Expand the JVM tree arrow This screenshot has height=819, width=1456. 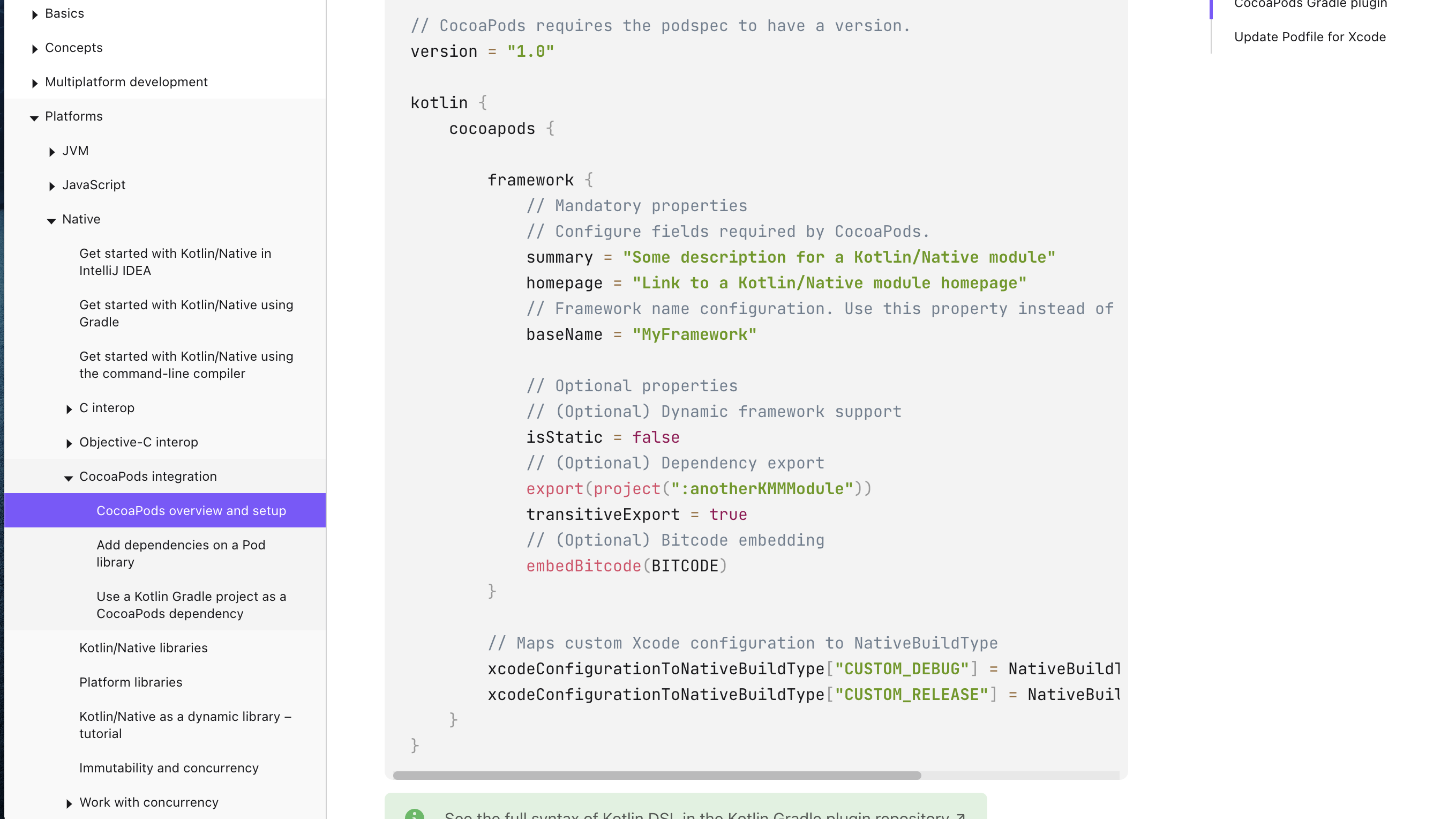51,152
